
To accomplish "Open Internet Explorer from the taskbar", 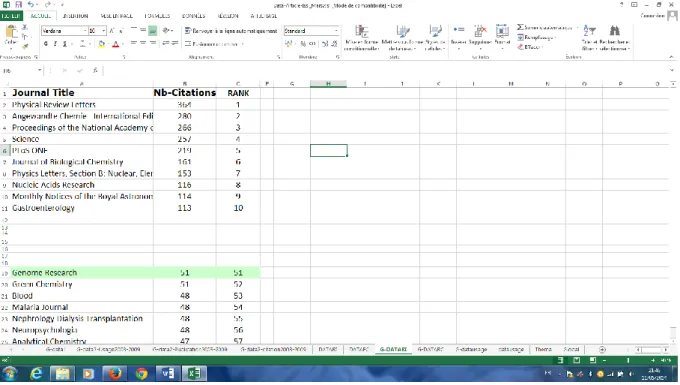I will (36, 373).
